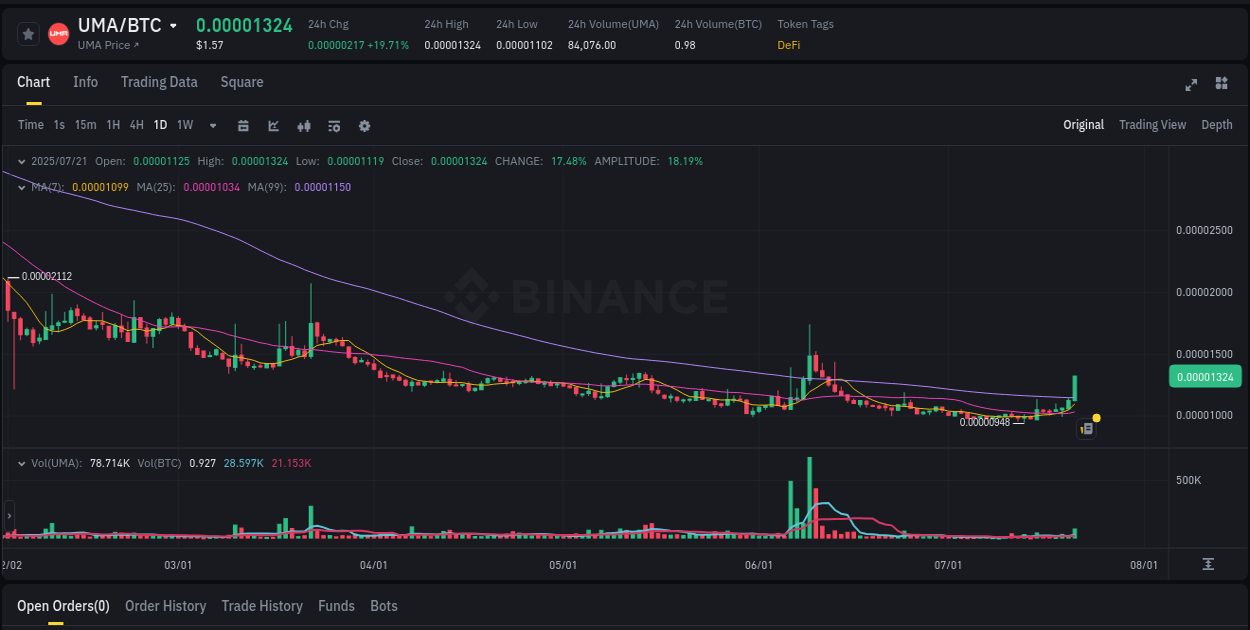
Task: Toggle the favorite star for UMA/BTC
Action: 28,33
